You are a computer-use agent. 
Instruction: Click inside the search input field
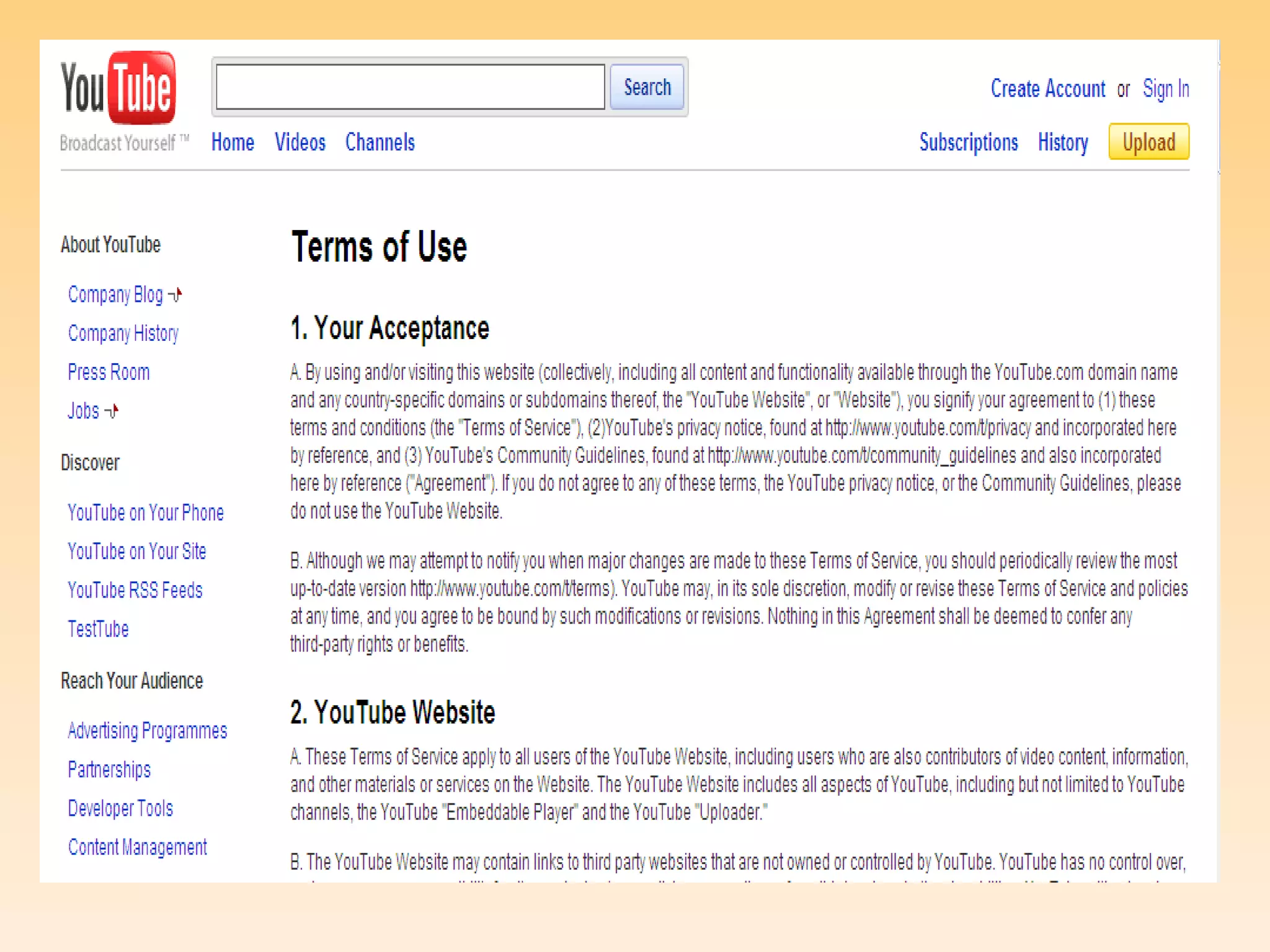pyautogui.click(x=409, y=87)
